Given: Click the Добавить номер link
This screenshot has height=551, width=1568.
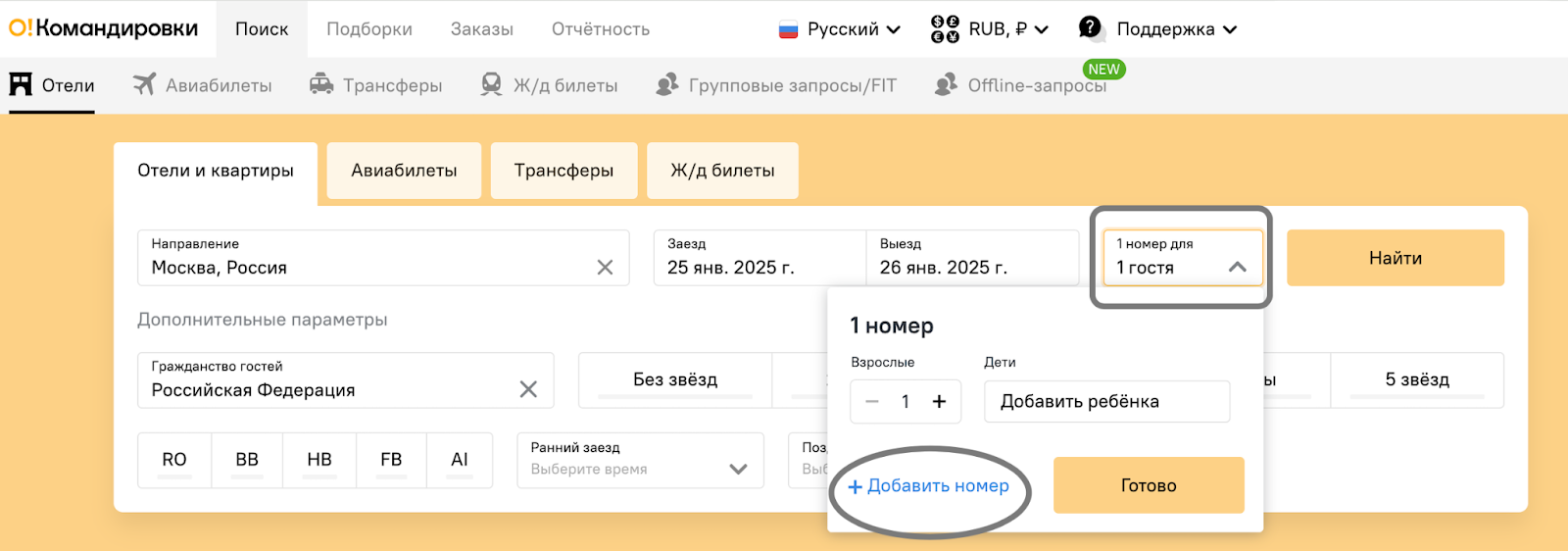Looking at the screenshot, I should (x=928, y=486).
